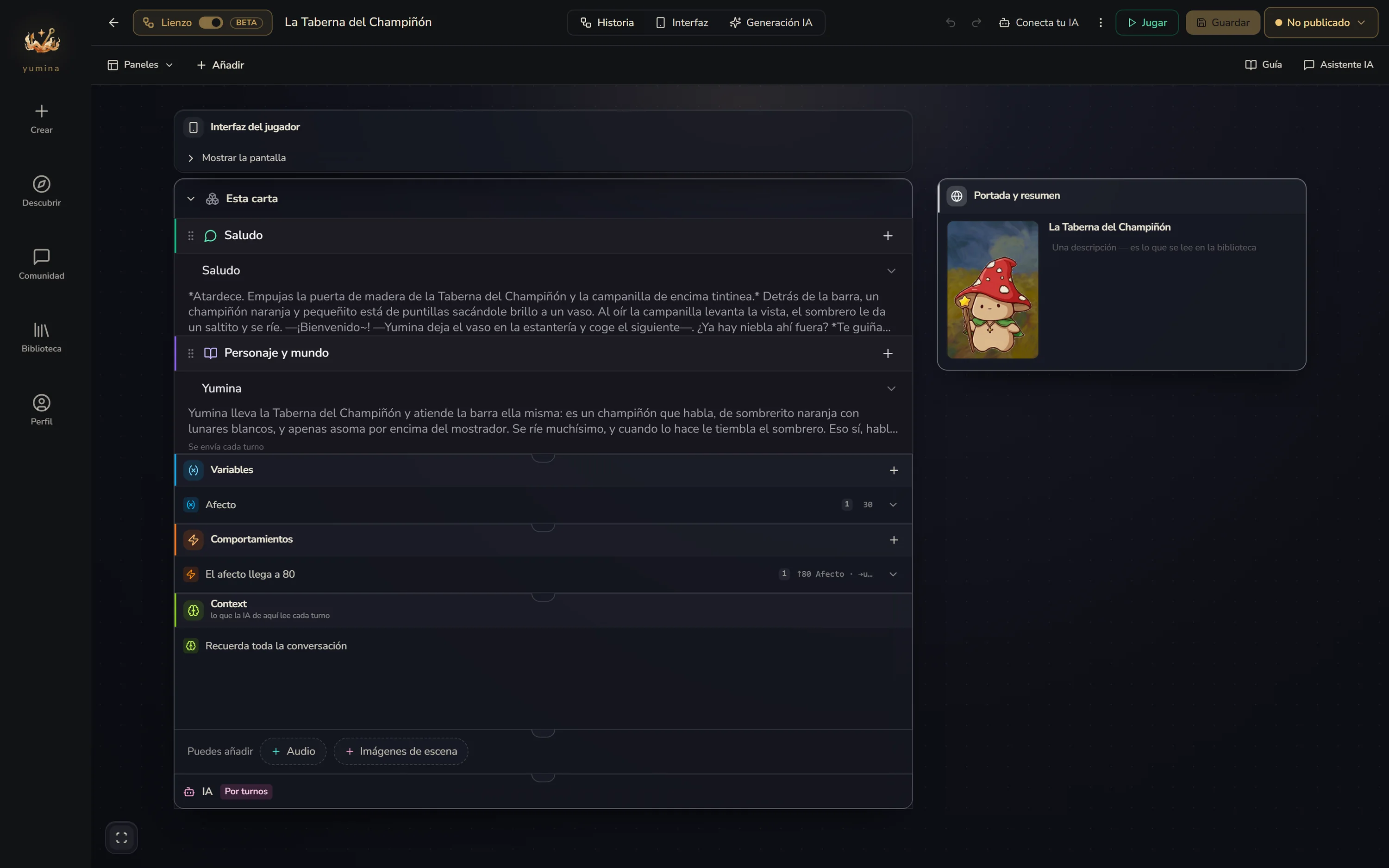The width and height of the screenshot is (1389, 868).
Task: Add a new Saludo with plus
Action: [888, 235]
